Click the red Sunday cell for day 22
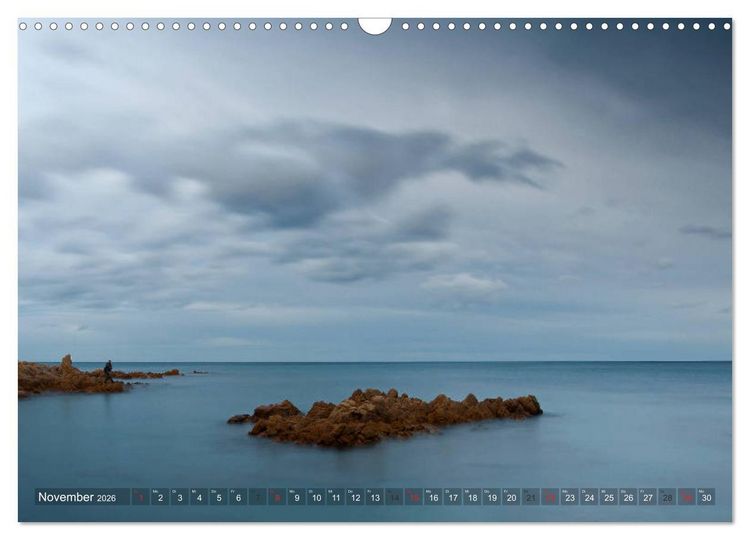The width and height of the screenshot is (750, 540). (x=551, y=496)
